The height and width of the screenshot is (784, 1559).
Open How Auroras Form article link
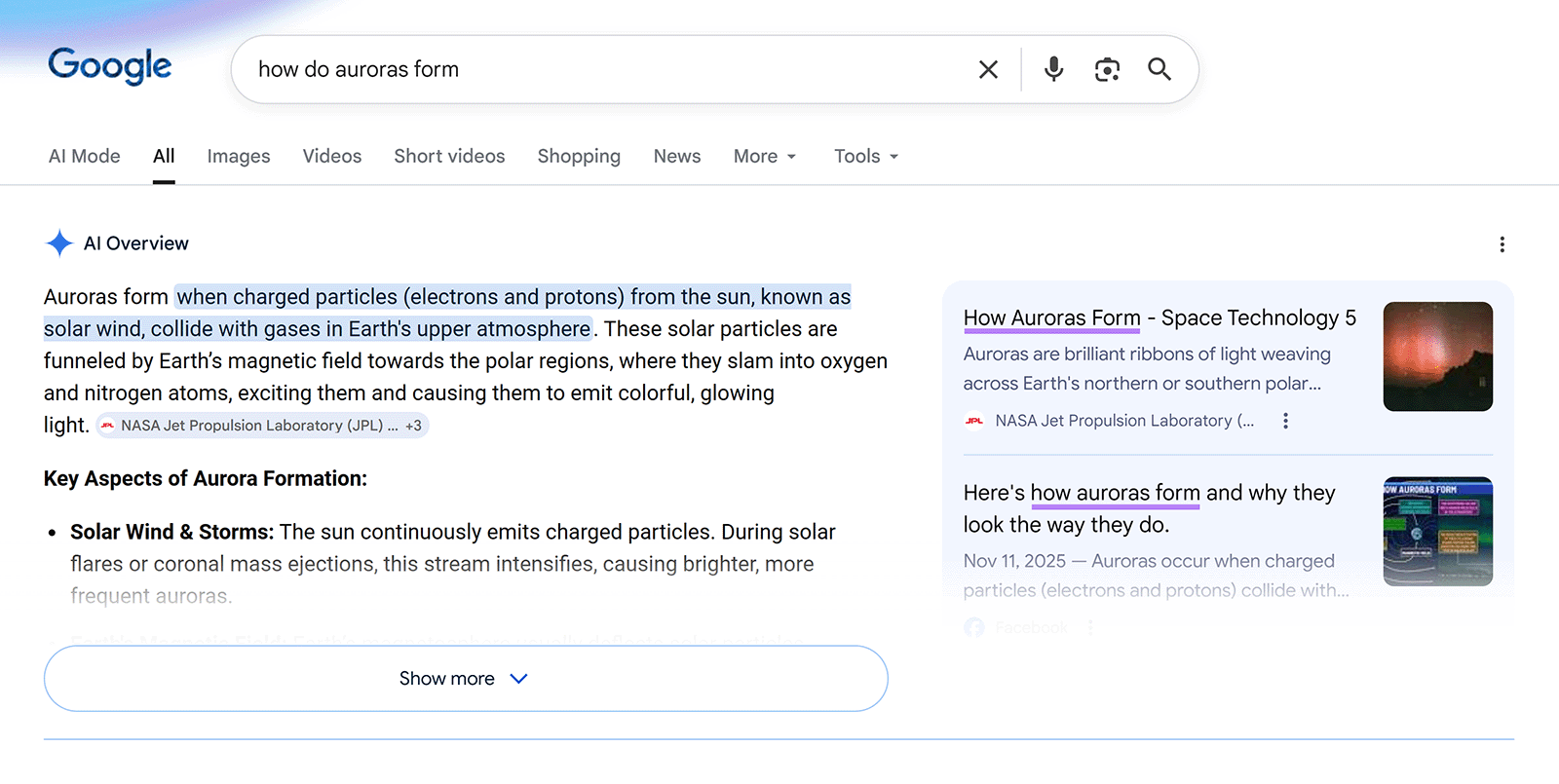coord(1159,318)
